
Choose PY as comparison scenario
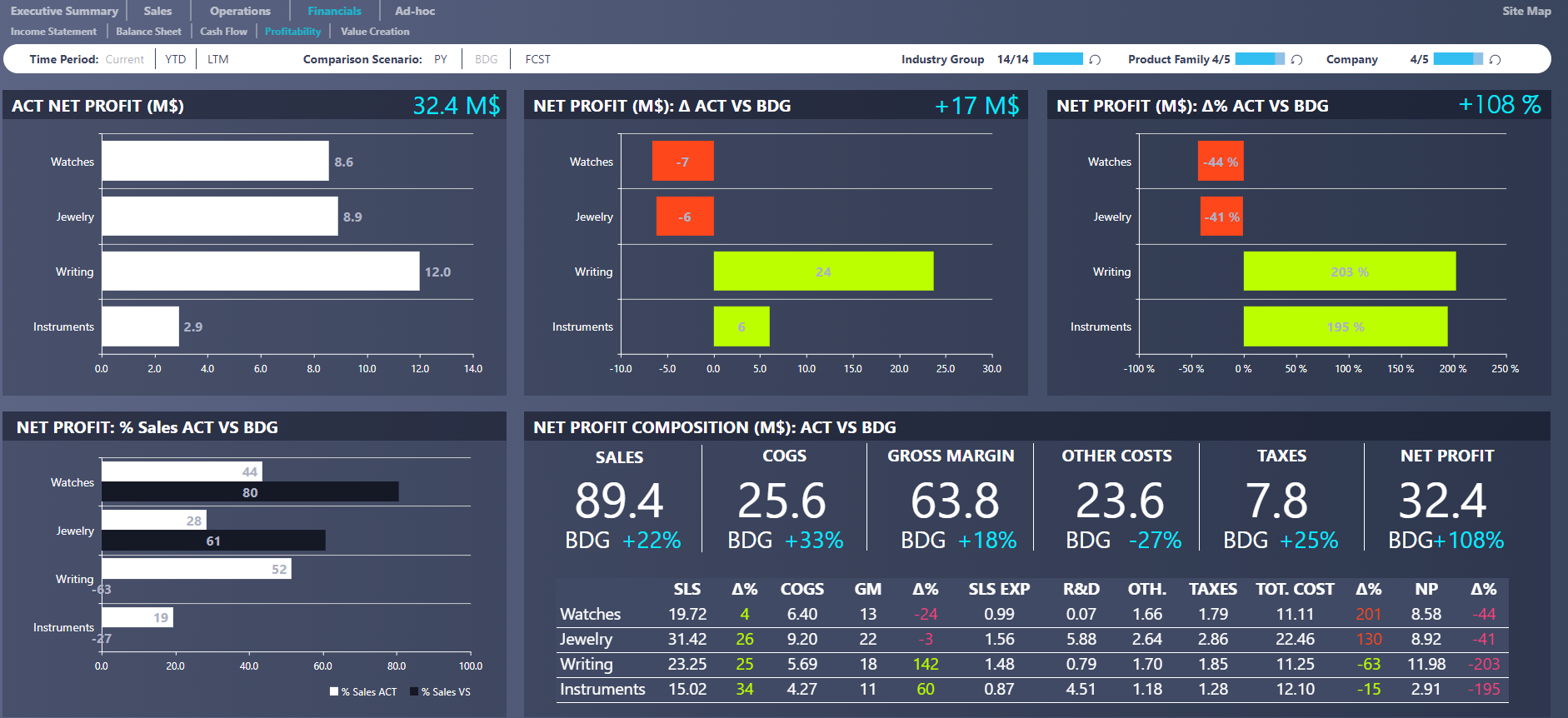tap(441, 59)
